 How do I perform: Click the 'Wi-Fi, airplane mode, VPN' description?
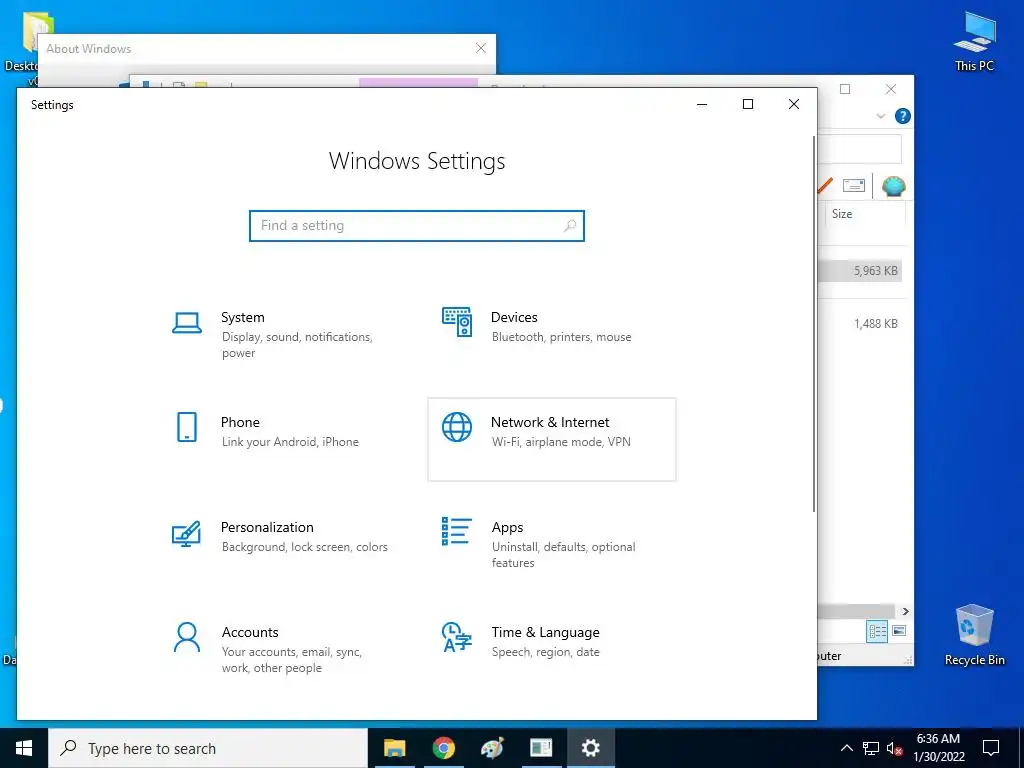562,442
